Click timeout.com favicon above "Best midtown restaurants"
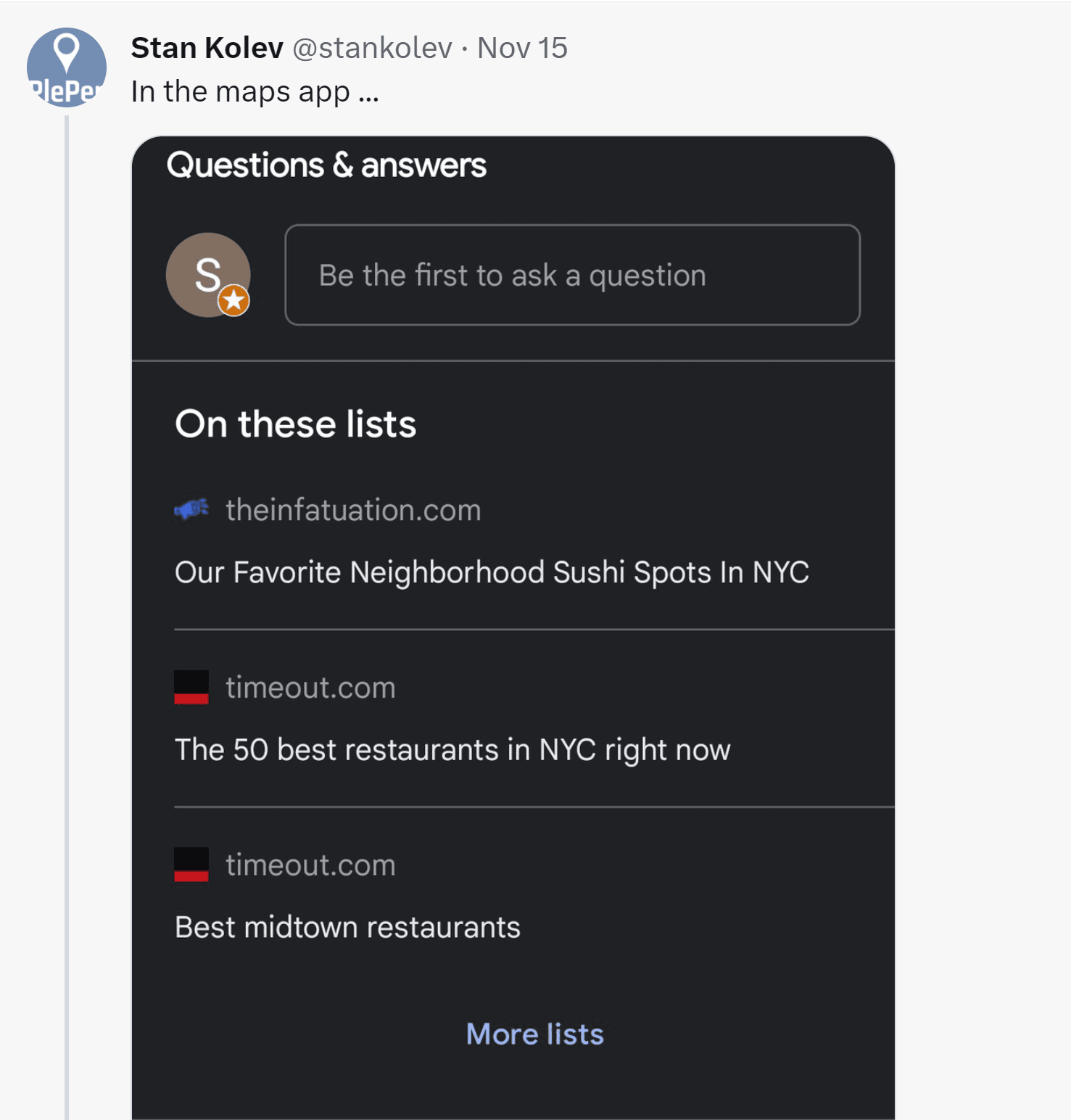Image resolution: width=1071 pixels, height=1120 pixels. point(191,865)
